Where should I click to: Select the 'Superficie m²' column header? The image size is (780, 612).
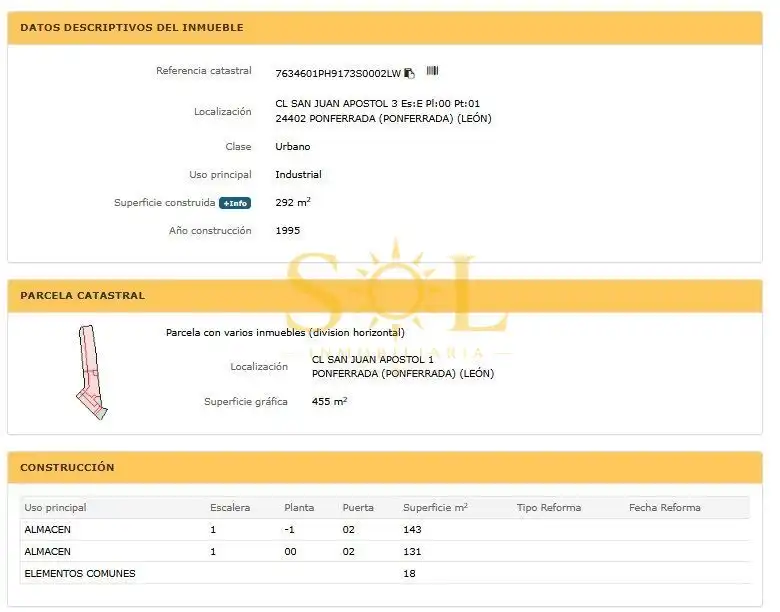coord(435,508)
